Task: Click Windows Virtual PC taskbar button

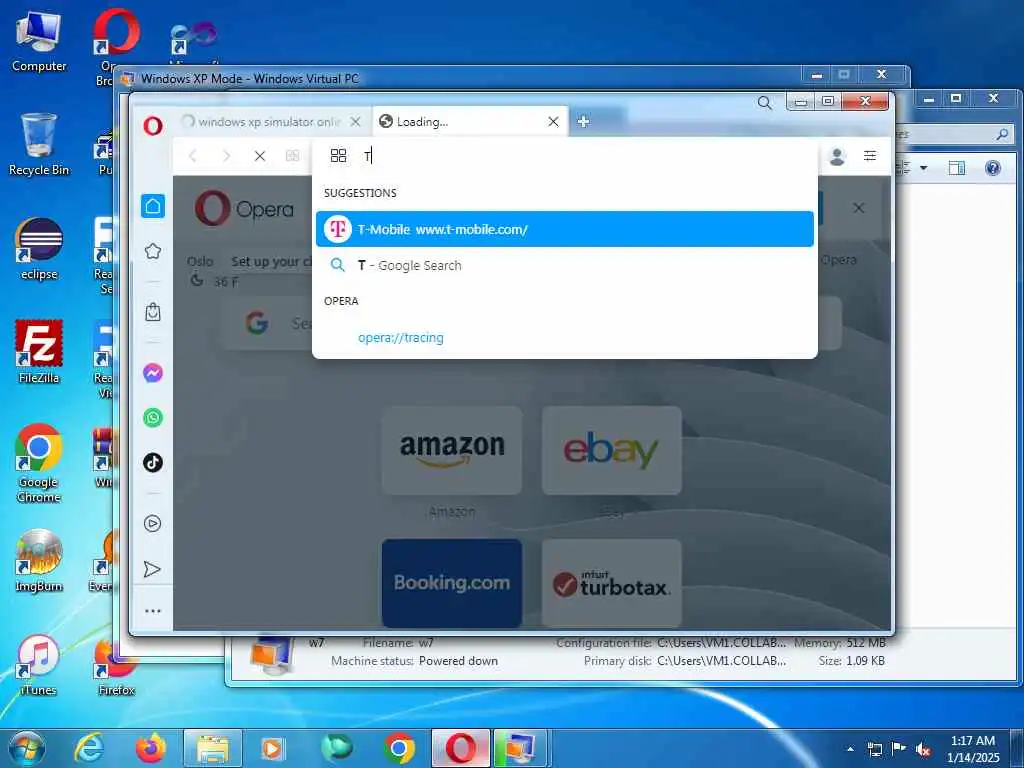Action: tap(520, 748)
